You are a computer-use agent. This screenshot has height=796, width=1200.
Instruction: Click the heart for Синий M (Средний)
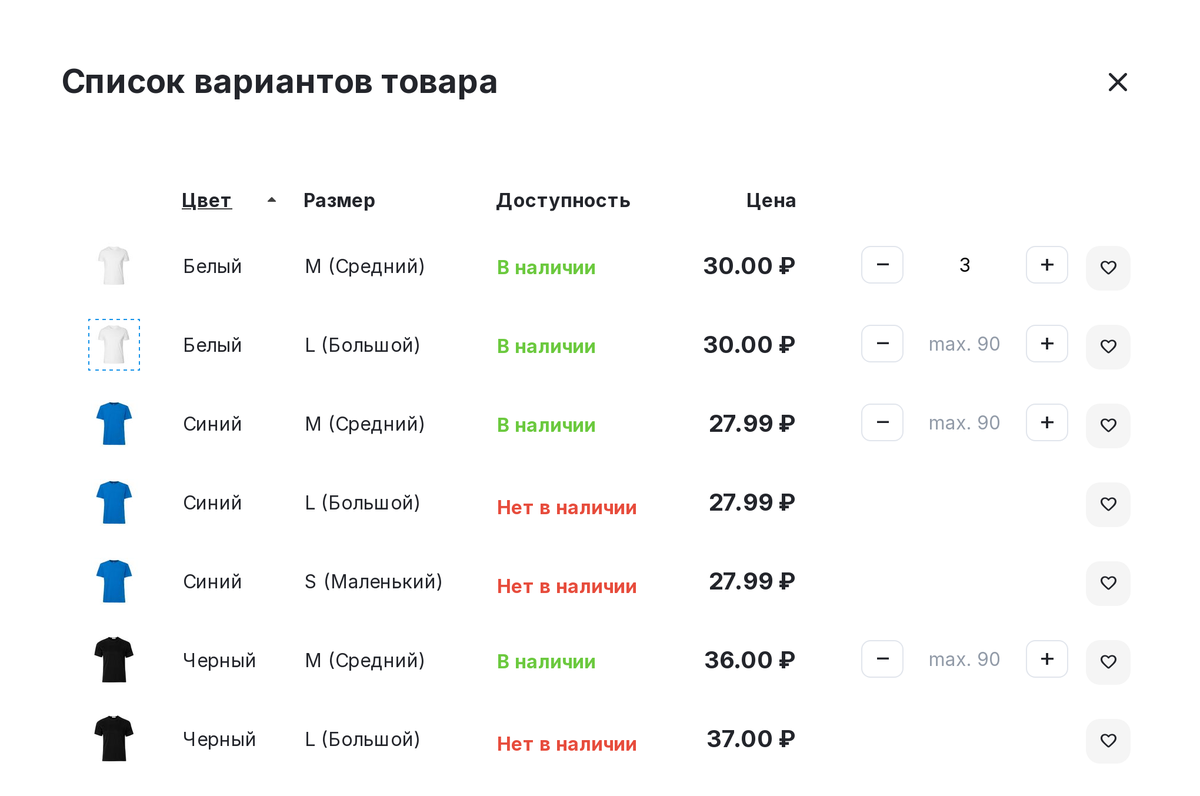(x=1108, y=425)
